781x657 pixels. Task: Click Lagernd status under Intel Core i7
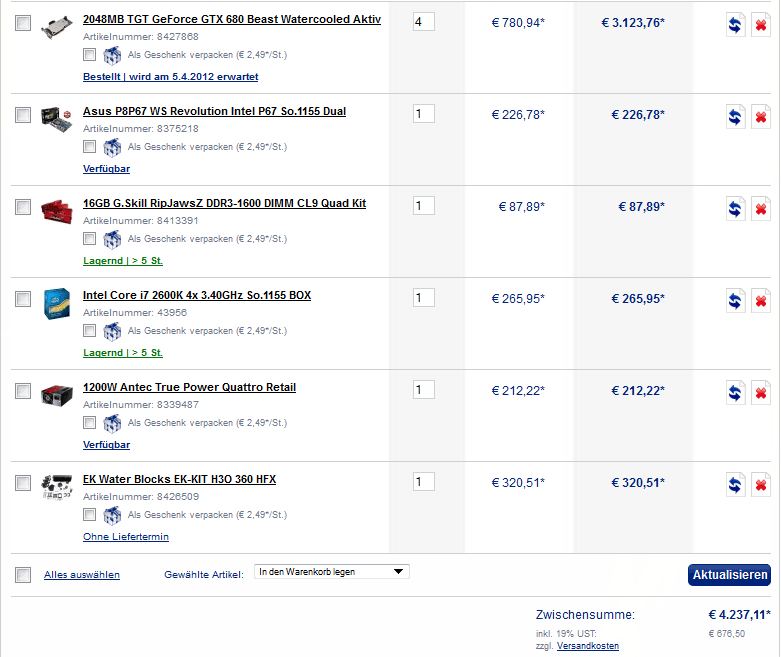[123, 353]
